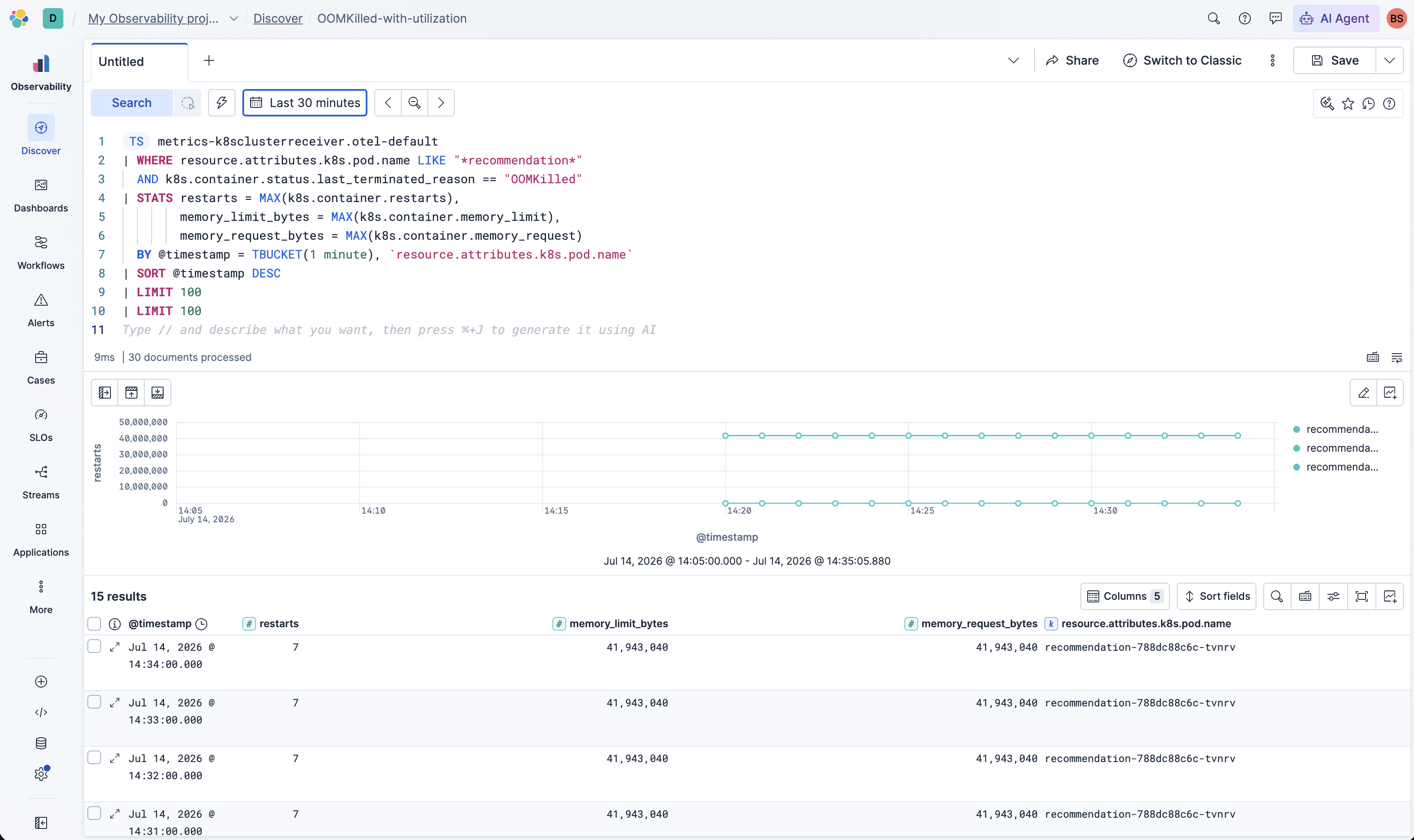Open the data management database icon

[41, 743]
